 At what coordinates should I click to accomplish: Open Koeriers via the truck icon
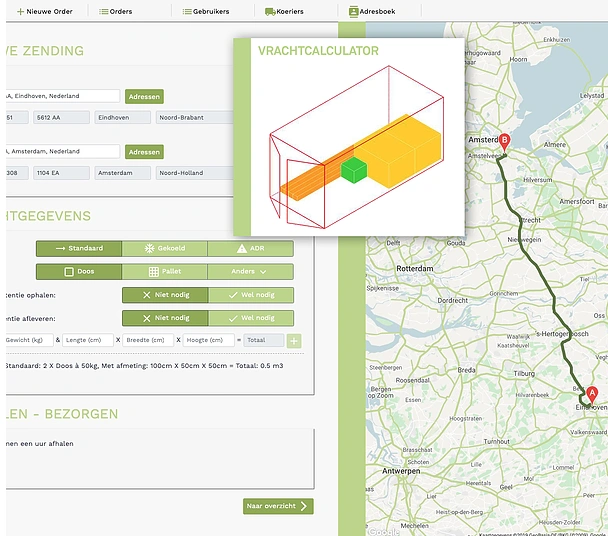point(270,11)
